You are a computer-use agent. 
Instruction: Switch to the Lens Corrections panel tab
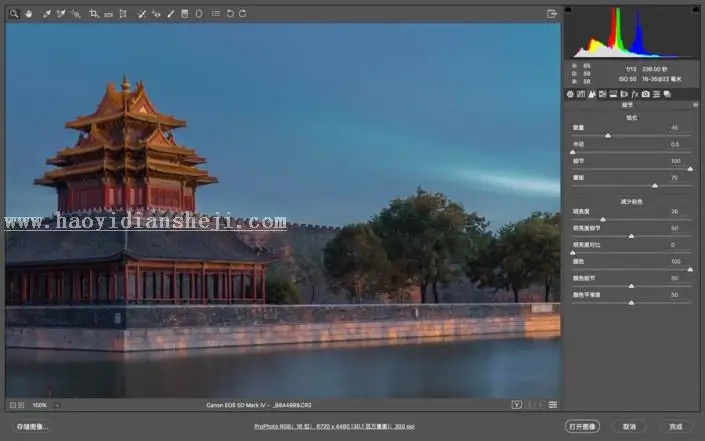click(624, 94)
